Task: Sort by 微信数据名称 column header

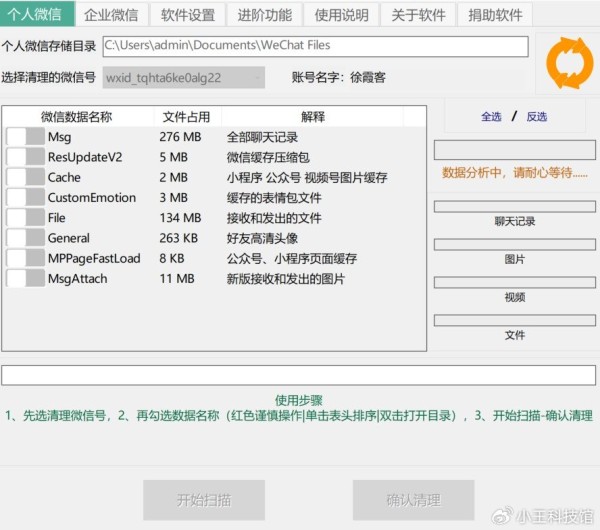Action: click(78, 116)
